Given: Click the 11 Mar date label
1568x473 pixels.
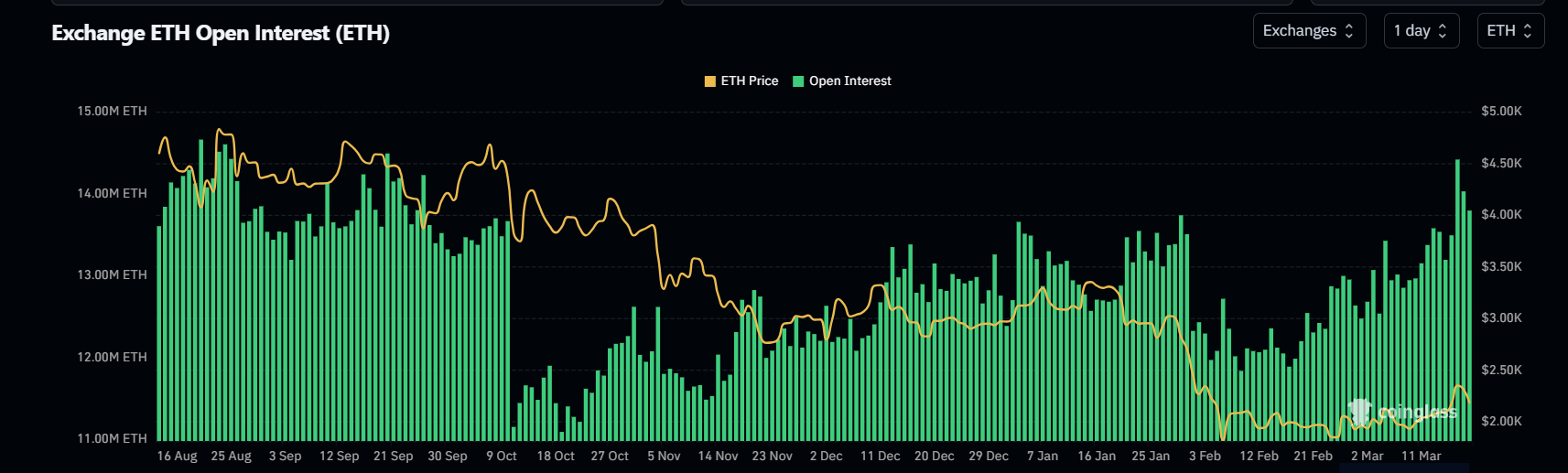Looking at the screenshot, I should point(1421,456).
